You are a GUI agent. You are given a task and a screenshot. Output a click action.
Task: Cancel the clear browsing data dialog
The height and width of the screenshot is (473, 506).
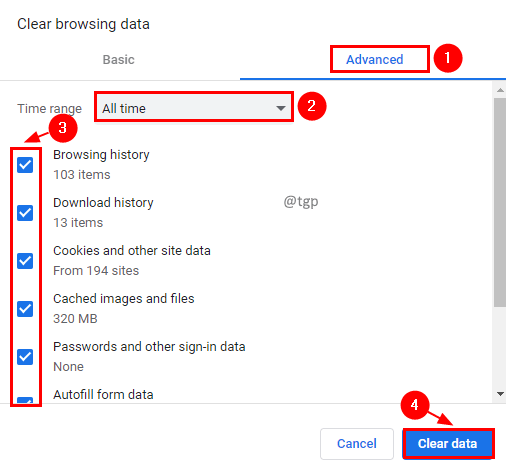[357, 444]
